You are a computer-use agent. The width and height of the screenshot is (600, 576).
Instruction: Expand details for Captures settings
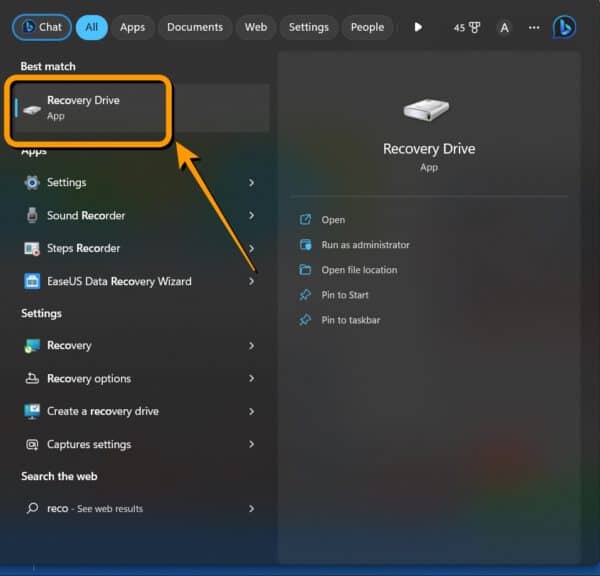(x=251, y=444)
